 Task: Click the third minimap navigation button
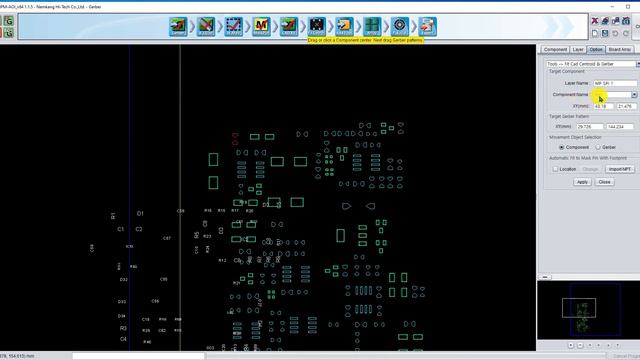[589, 345]
